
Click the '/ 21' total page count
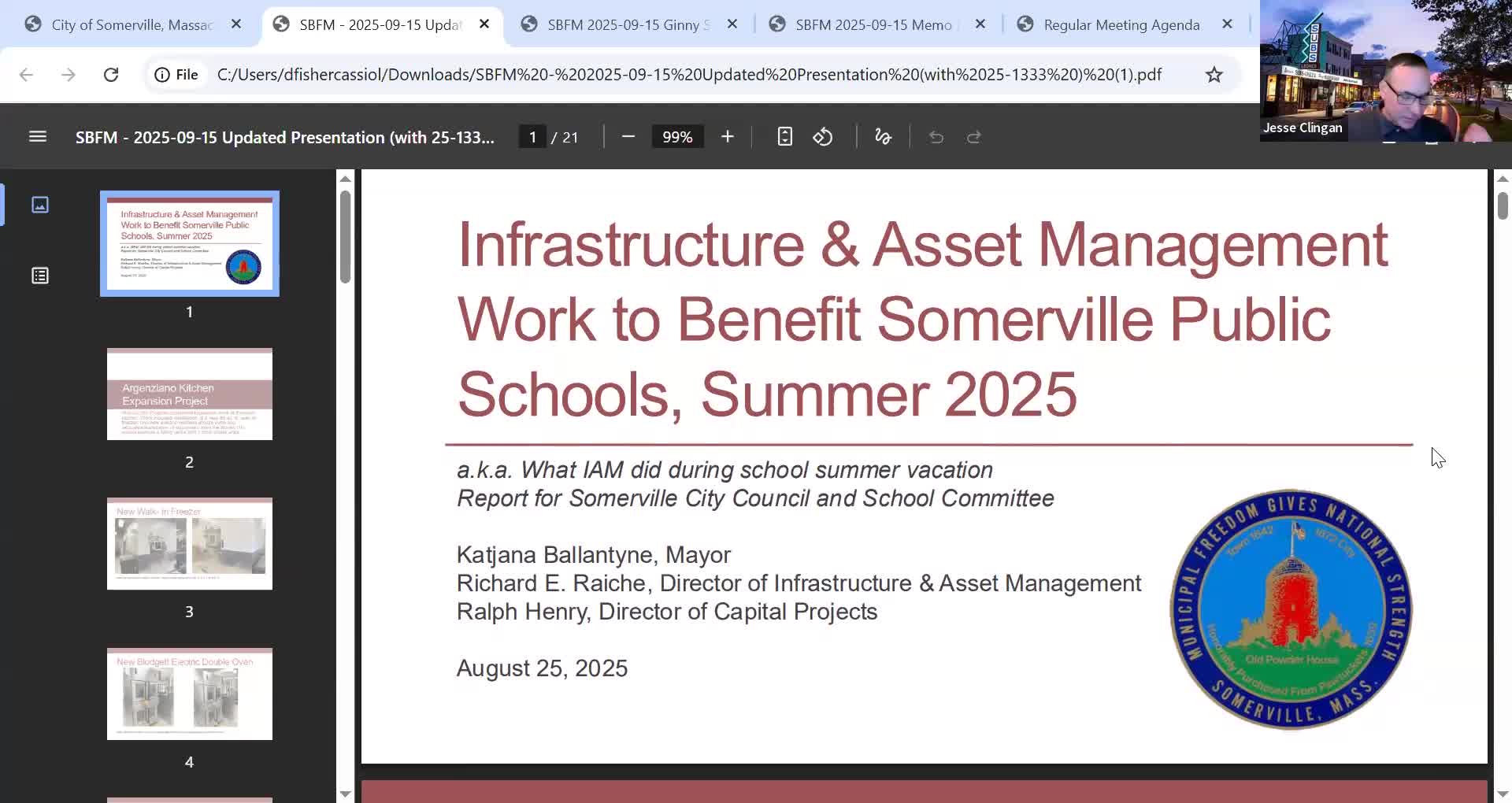tap(565, 137)
